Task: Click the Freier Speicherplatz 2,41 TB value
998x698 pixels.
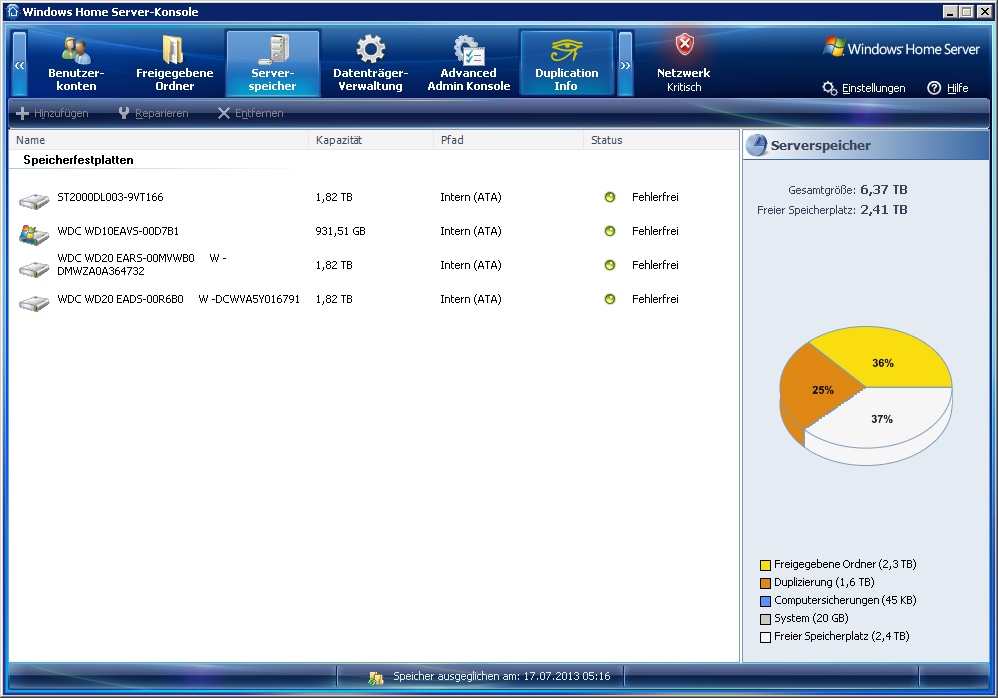Action: coord(883,209)
